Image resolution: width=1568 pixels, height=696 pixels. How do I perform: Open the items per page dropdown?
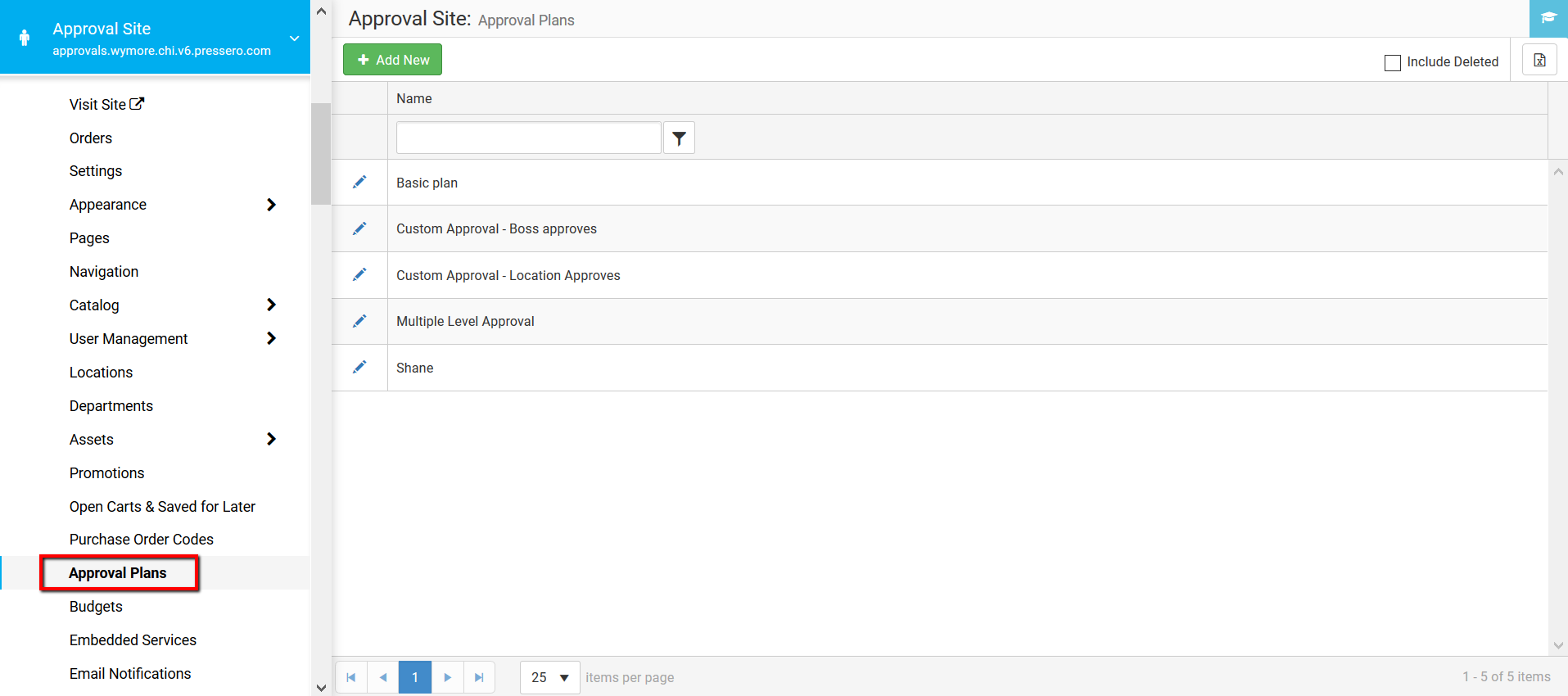[x=550, y=677]
